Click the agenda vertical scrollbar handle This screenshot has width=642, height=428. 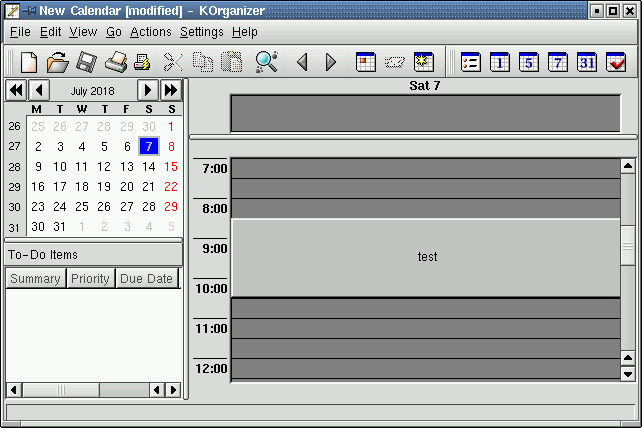(x=628, y=247)
